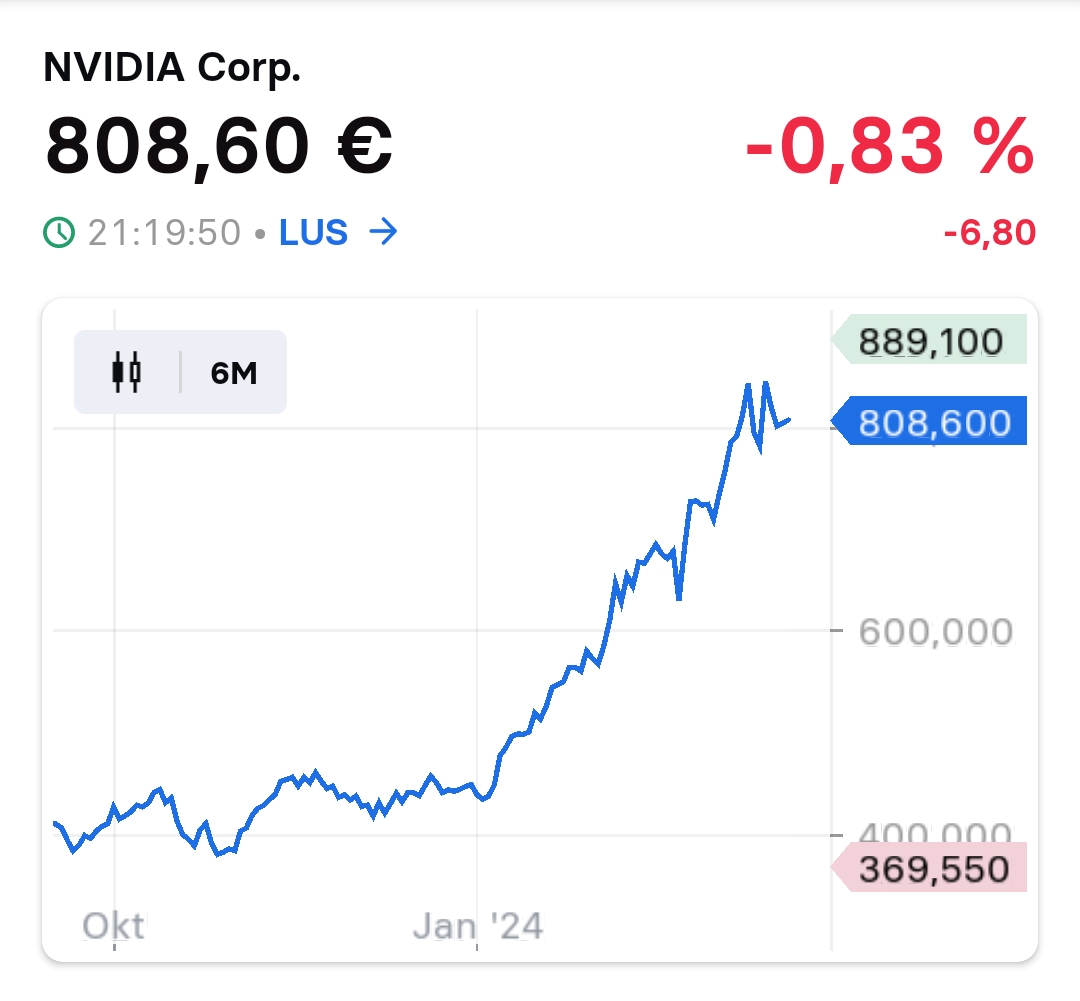Select the pink 369,550 low label
Viewport: 1080px width, 1001px height.
[x=930, y=869]
